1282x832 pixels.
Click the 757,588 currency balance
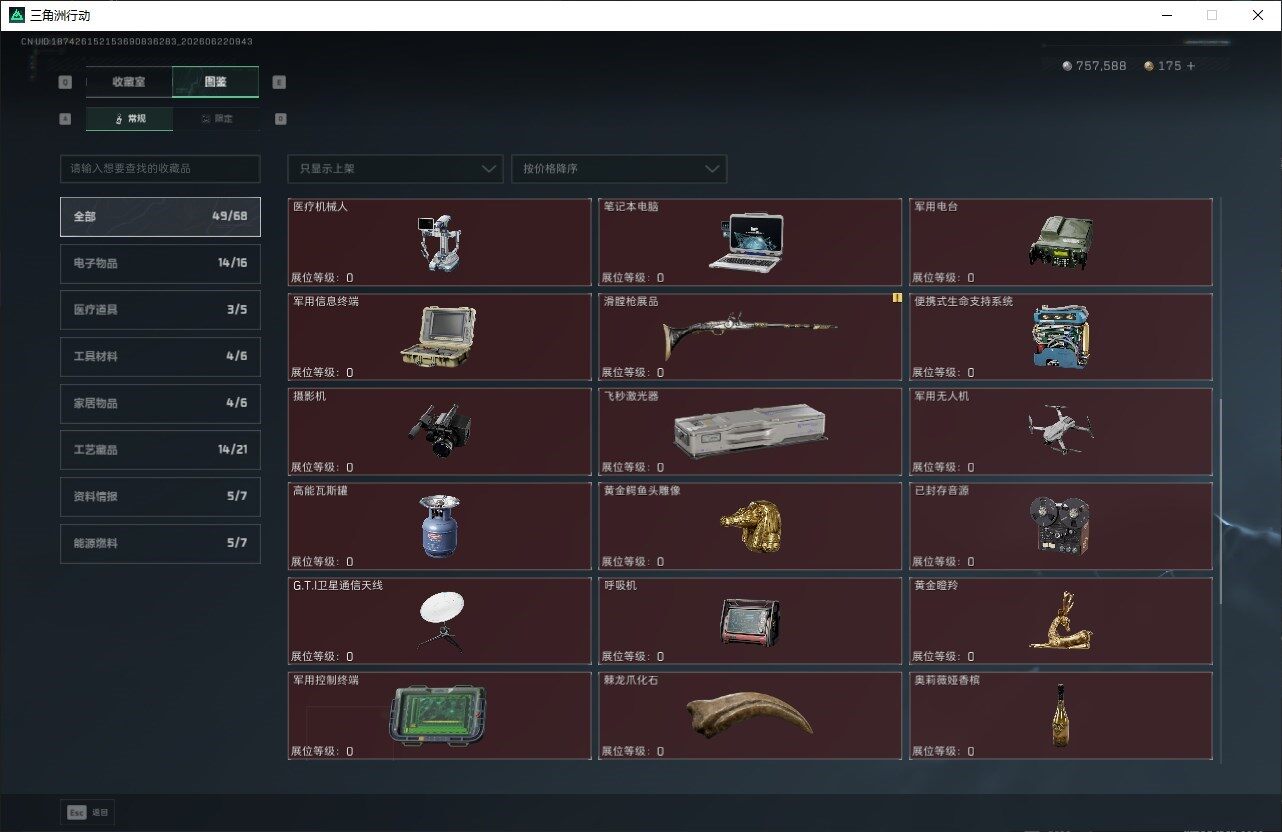[1101, 66]
